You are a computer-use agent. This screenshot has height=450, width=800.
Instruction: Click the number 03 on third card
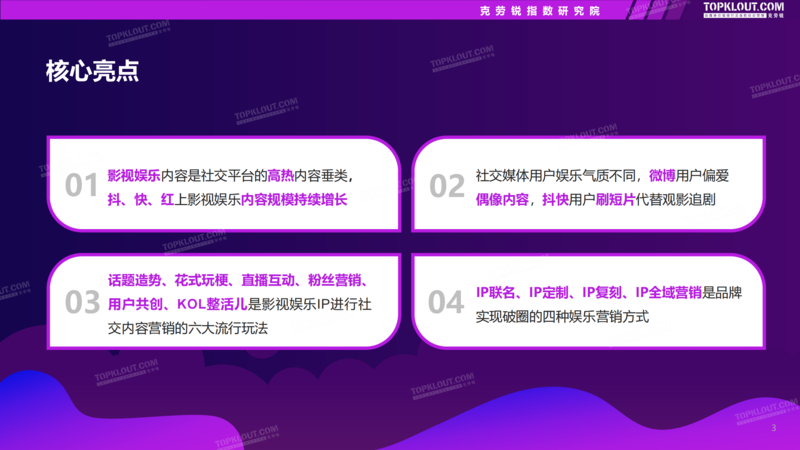[82, 302]
